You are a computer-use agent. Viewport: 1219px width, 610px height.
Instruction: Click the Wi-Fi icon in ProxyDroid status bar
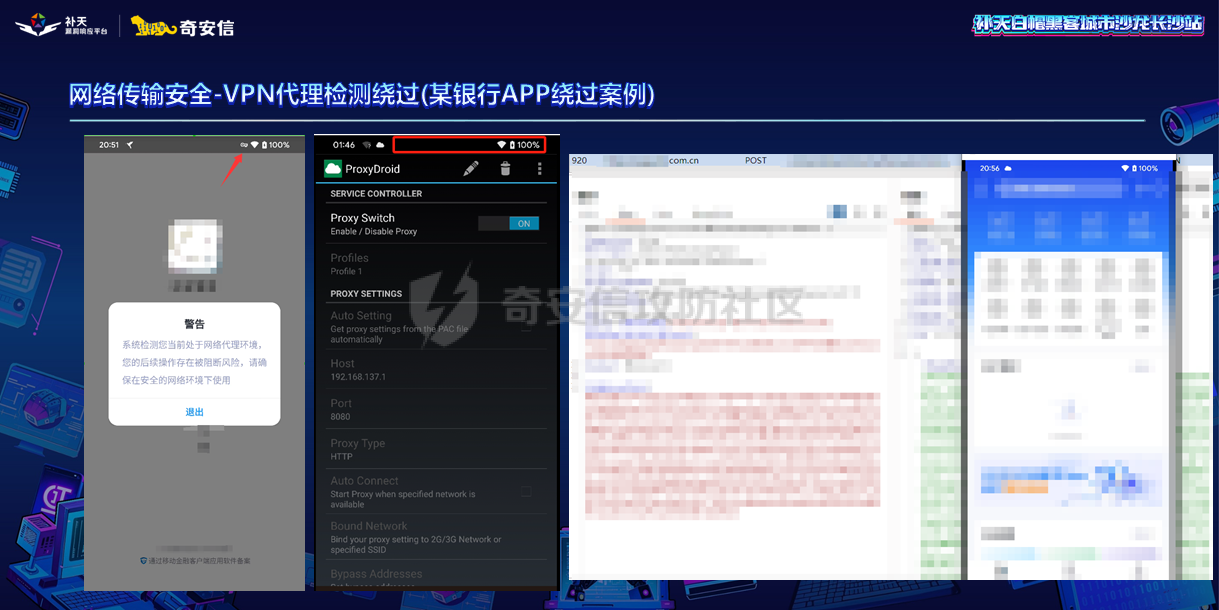pyautogui.click(x=501, y=144)
